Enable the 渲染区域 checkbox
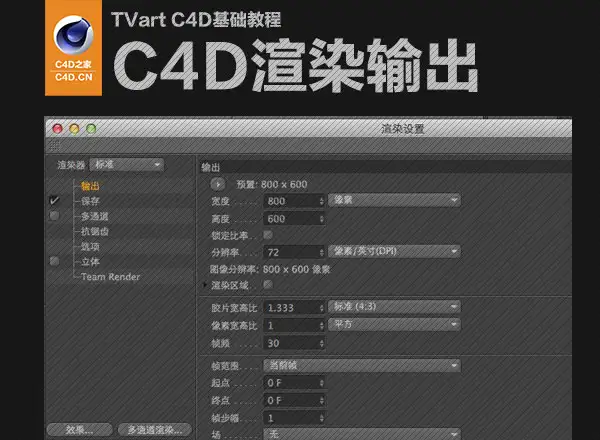 pyautogui.click(x=268, y=284)
